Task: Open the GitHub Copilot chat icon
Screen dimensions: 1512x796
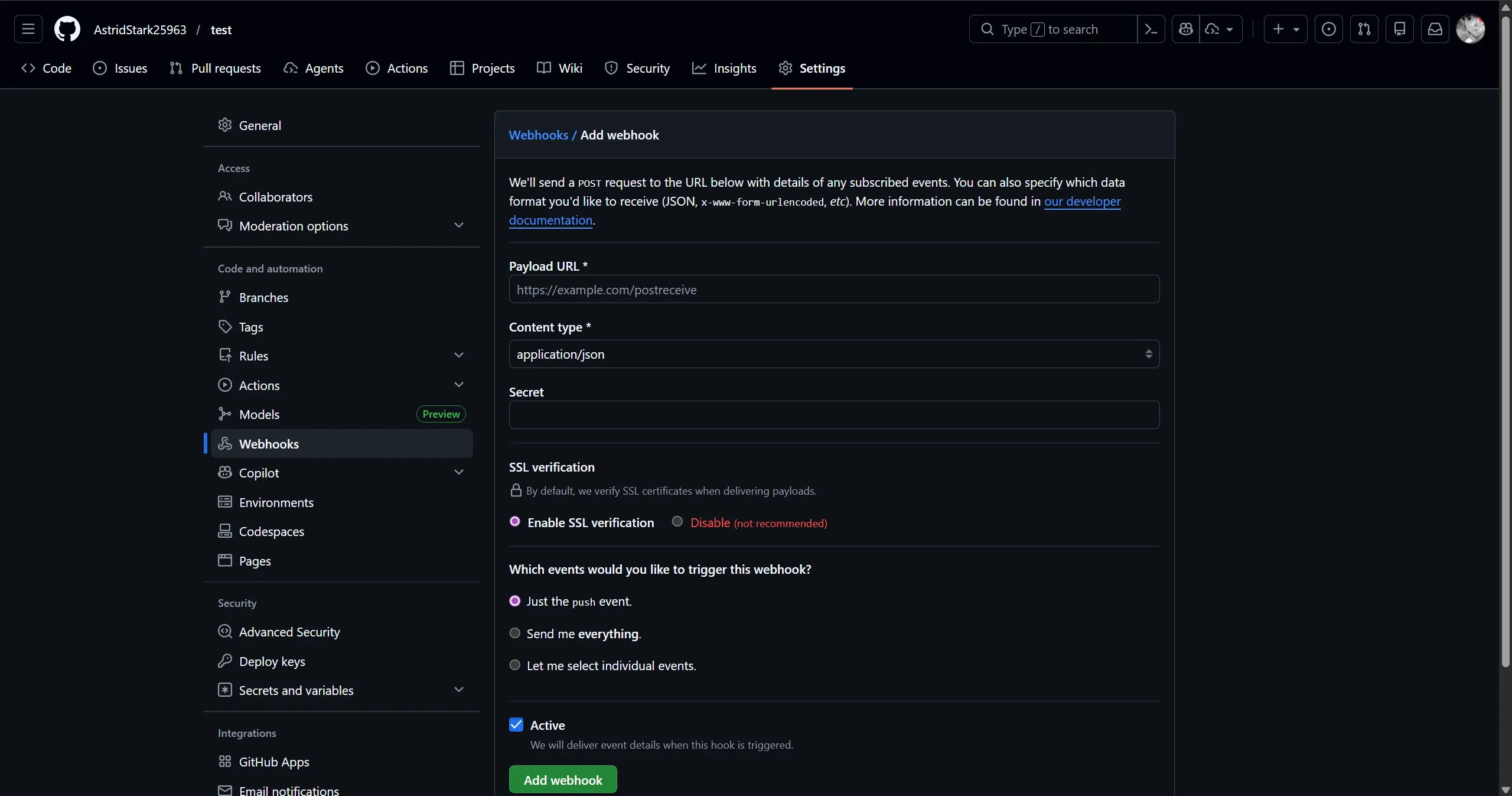Action: (x=1185, y=29)
